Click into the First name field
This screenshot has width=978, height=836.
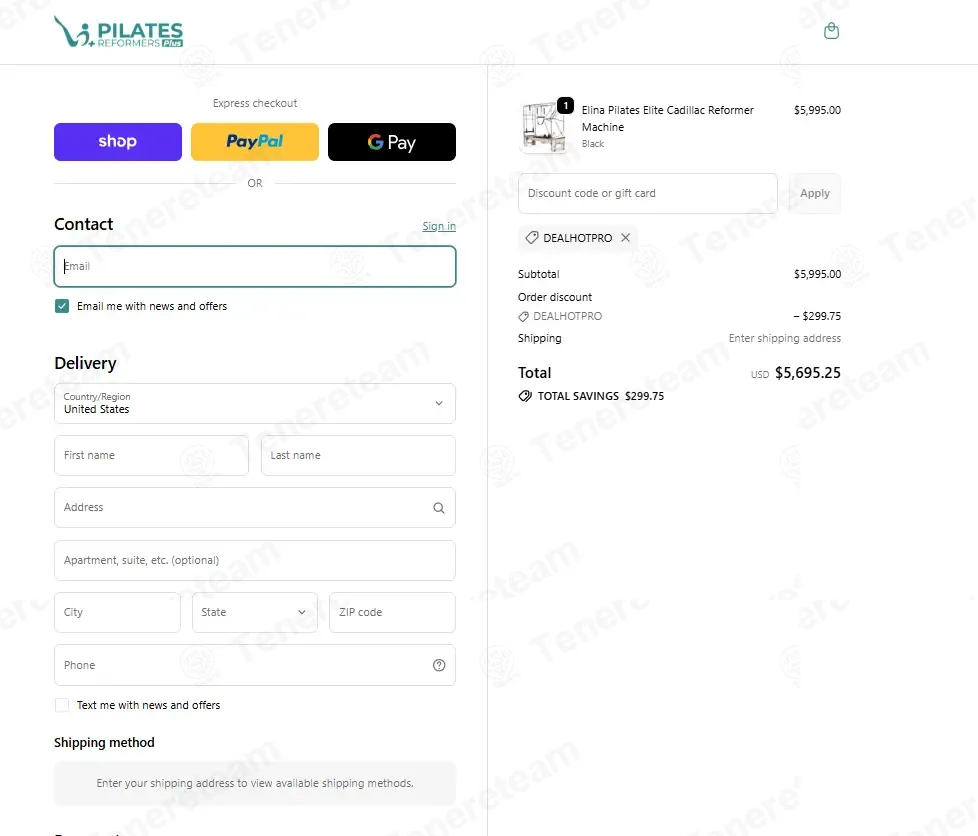(x=151, y=455)
